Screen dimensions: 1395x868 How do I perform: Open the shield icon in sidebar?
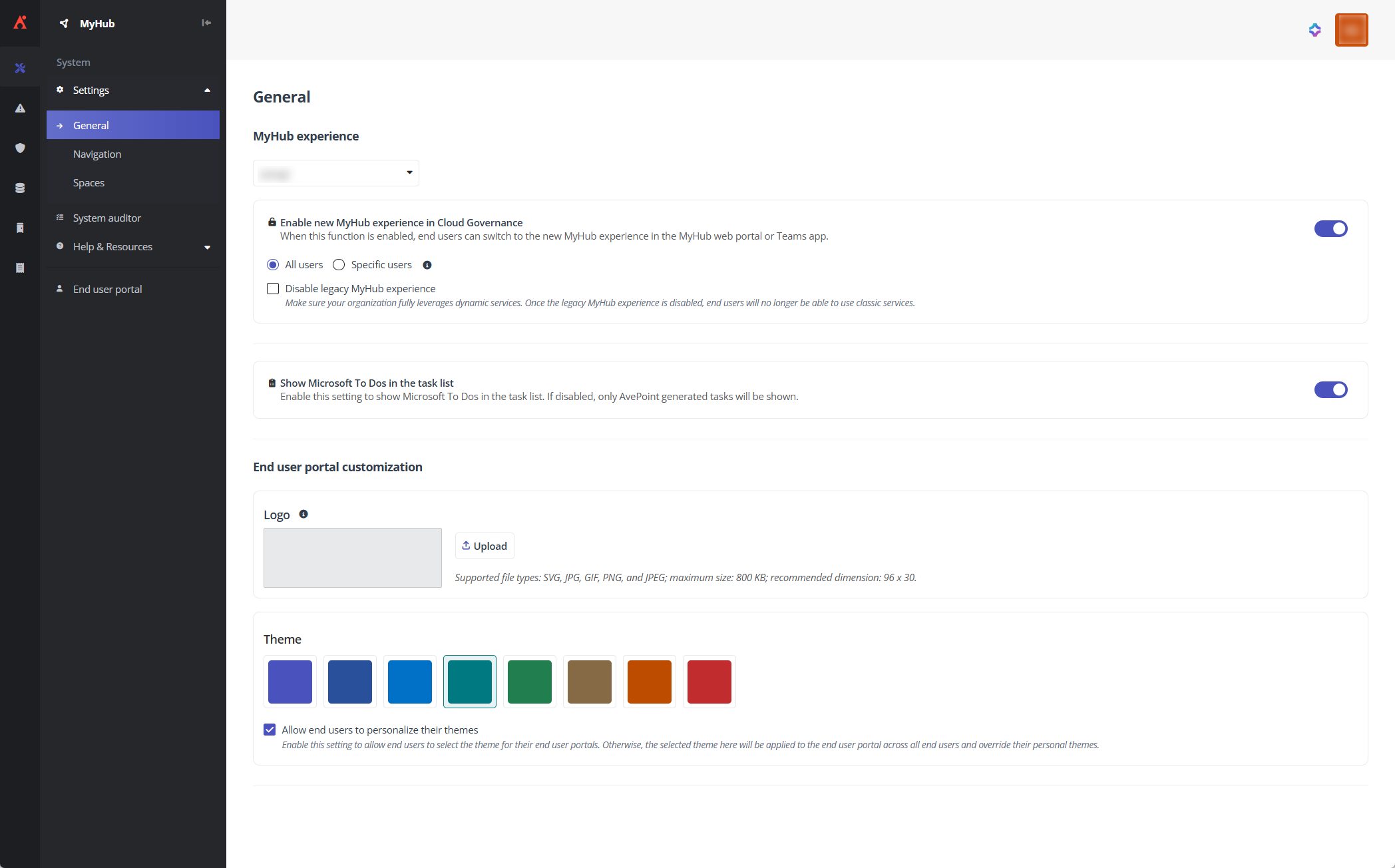(20, 148)
